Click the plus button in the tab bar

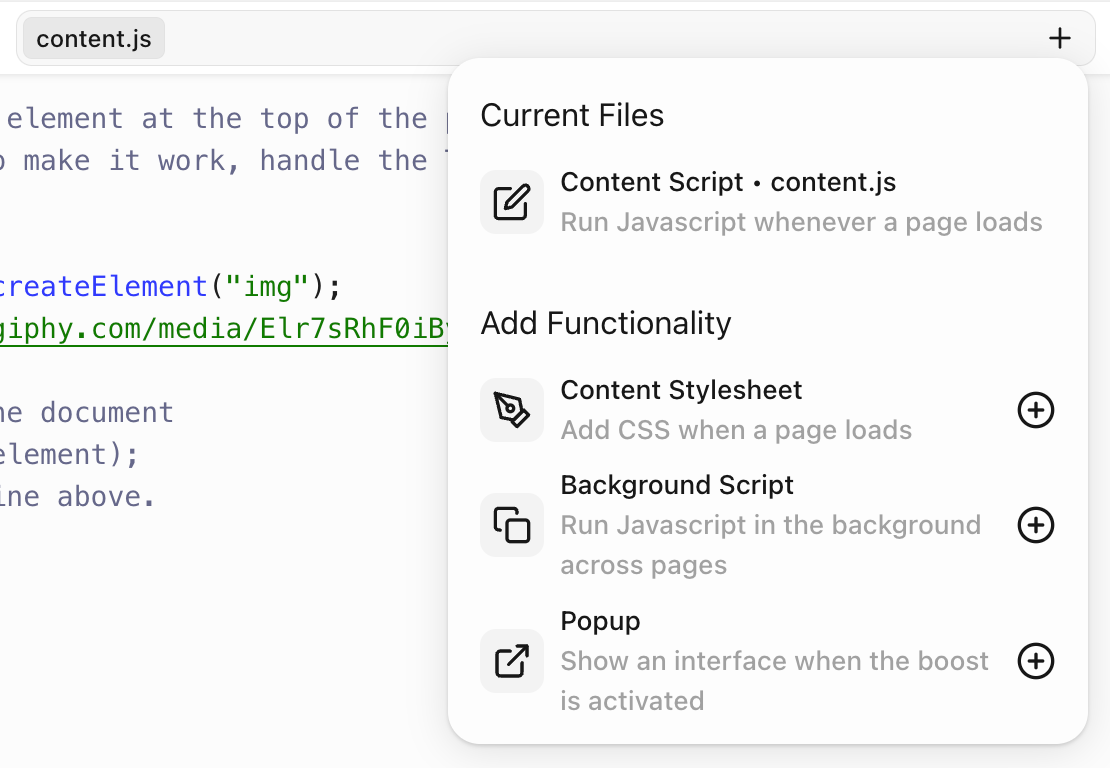tap(1059, 38)
